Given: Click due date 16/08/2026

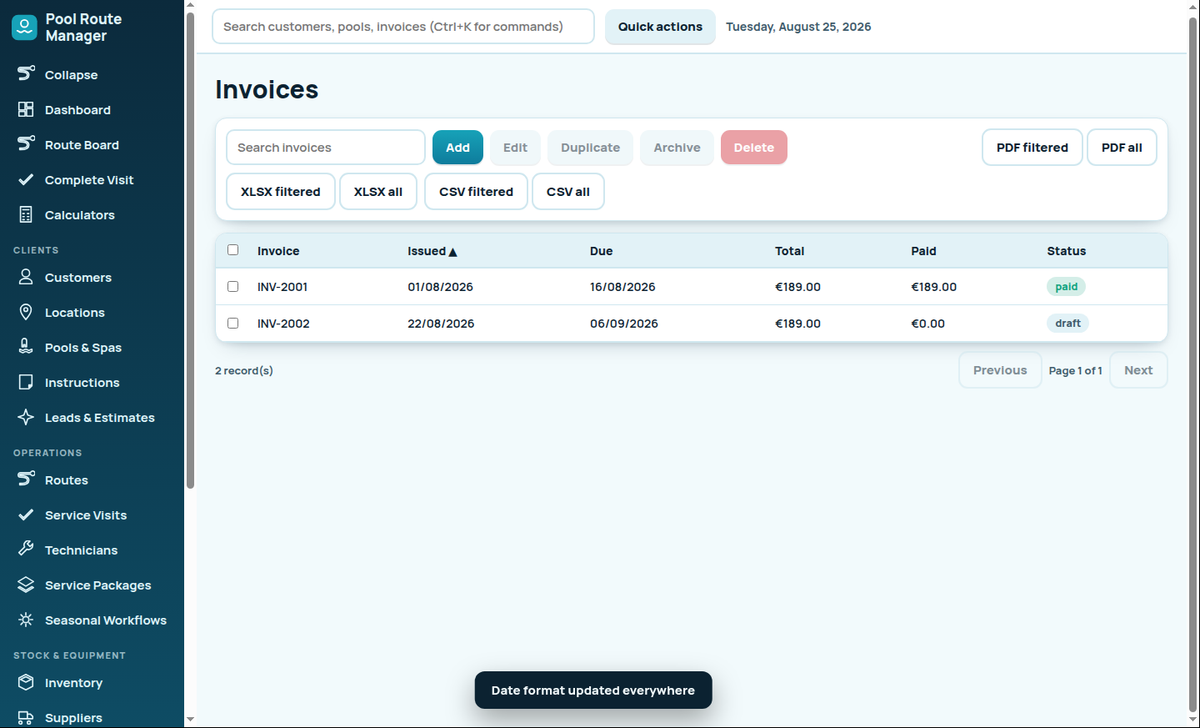Looking at the screenshot, I should [623, 287].
